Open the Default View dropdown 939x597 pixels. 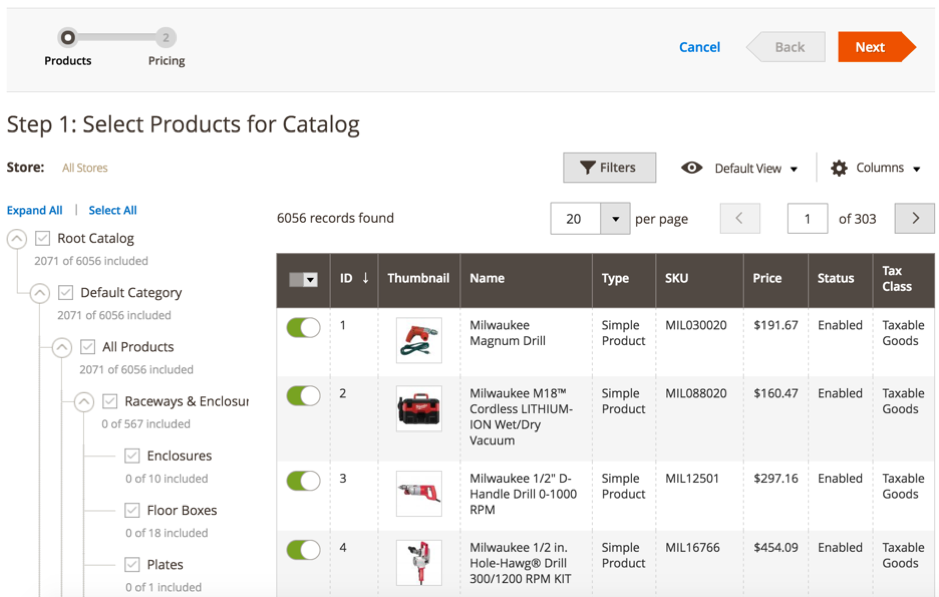(x=756, y=168)
